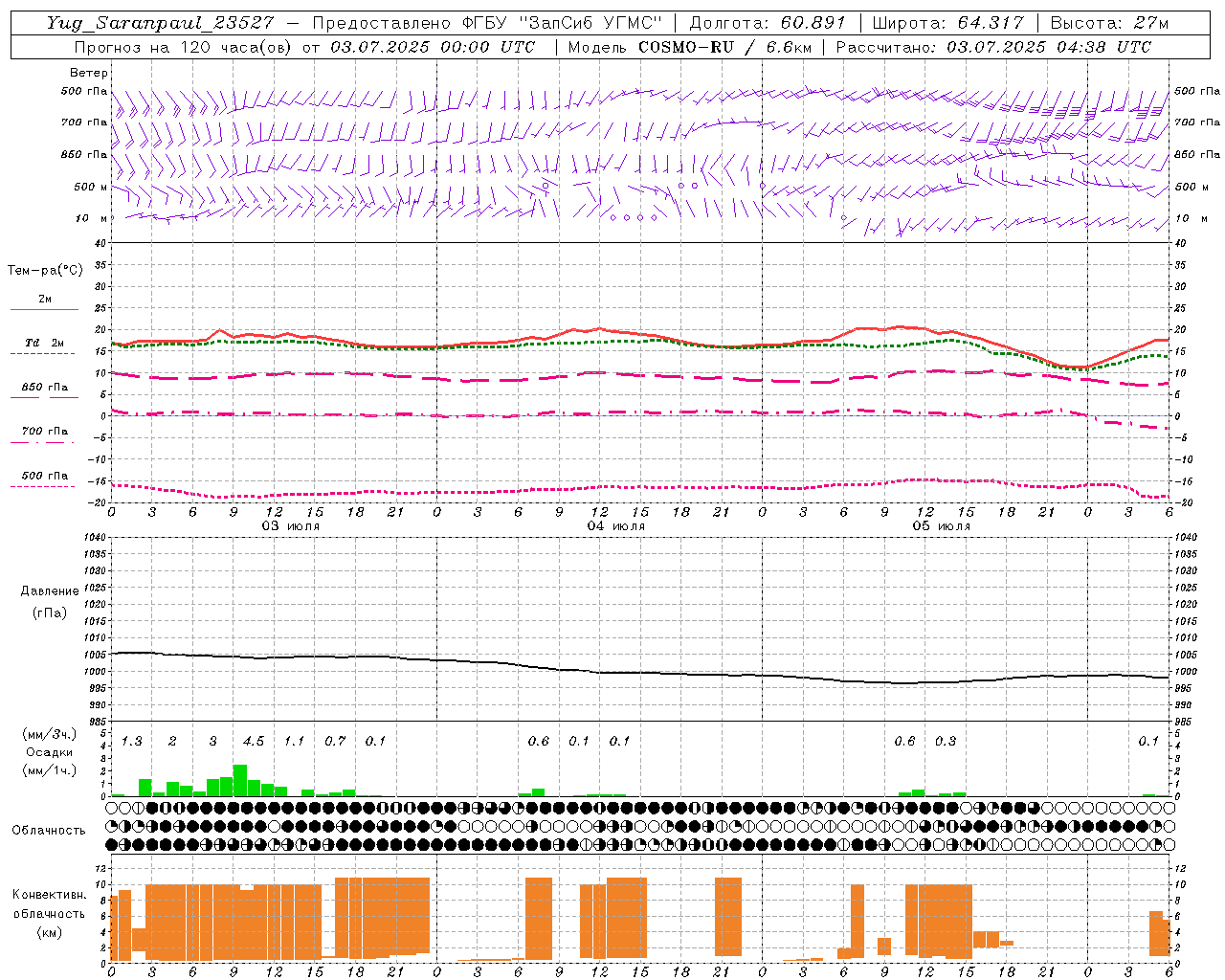Click the Конвективн. label of the convection chart
The width and height of the screenshot is (1225, 980).
click(x=50, y=895)
